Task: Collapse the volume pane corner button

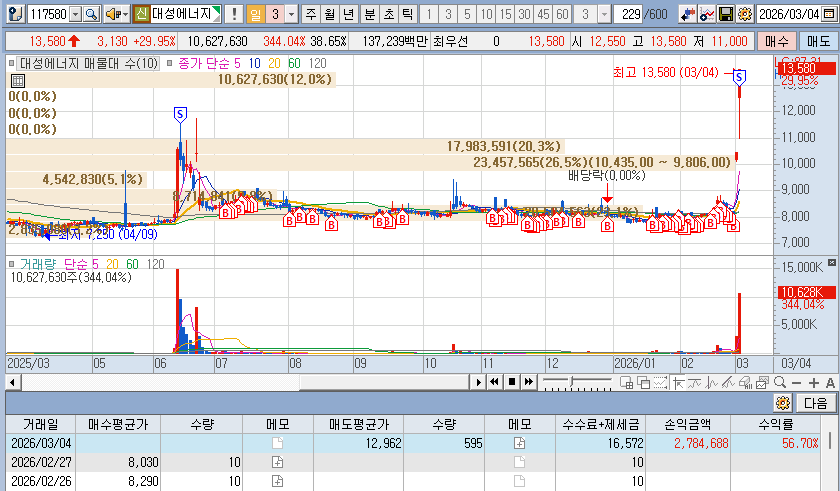Action: 831,262
